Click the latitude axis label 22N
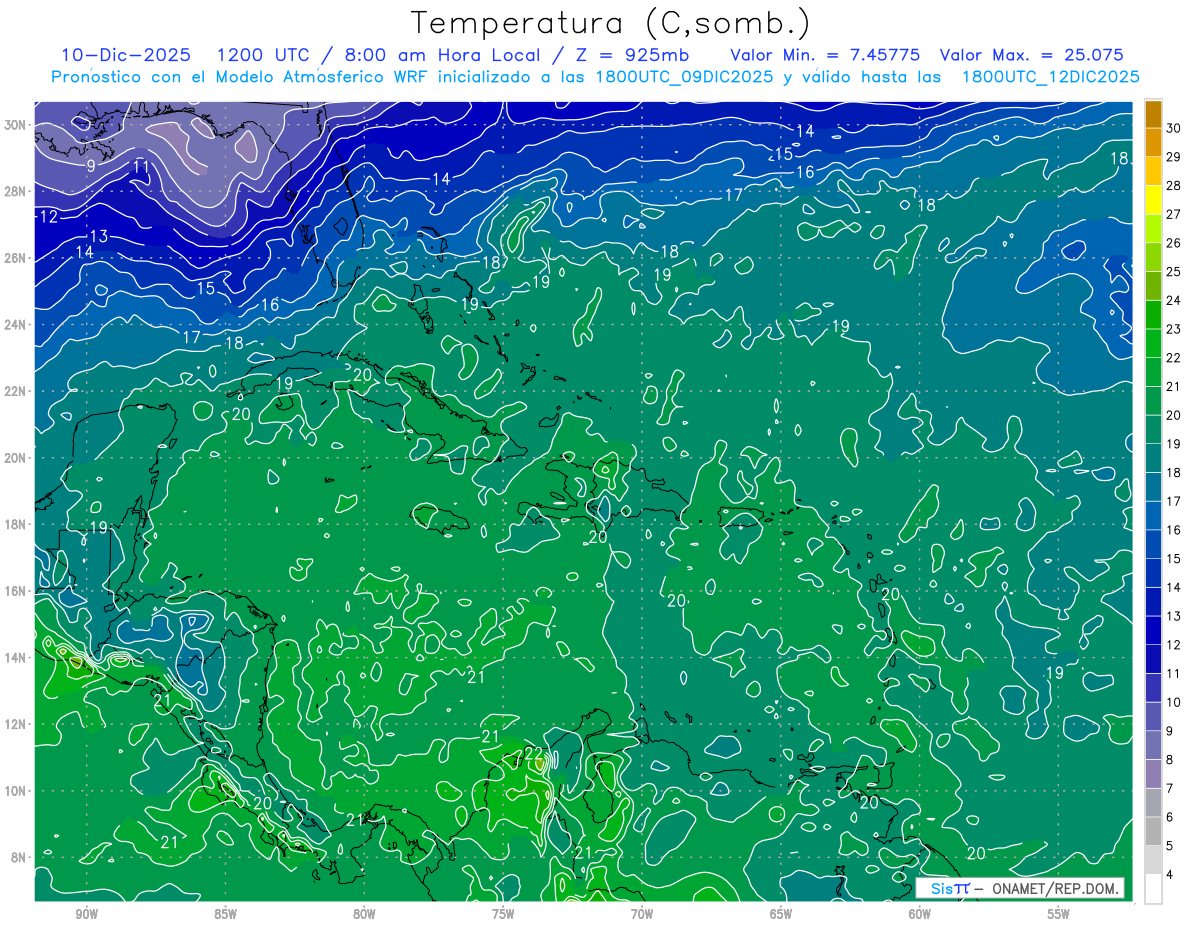Screen dimensions: 1200x927 coord(16,391)
